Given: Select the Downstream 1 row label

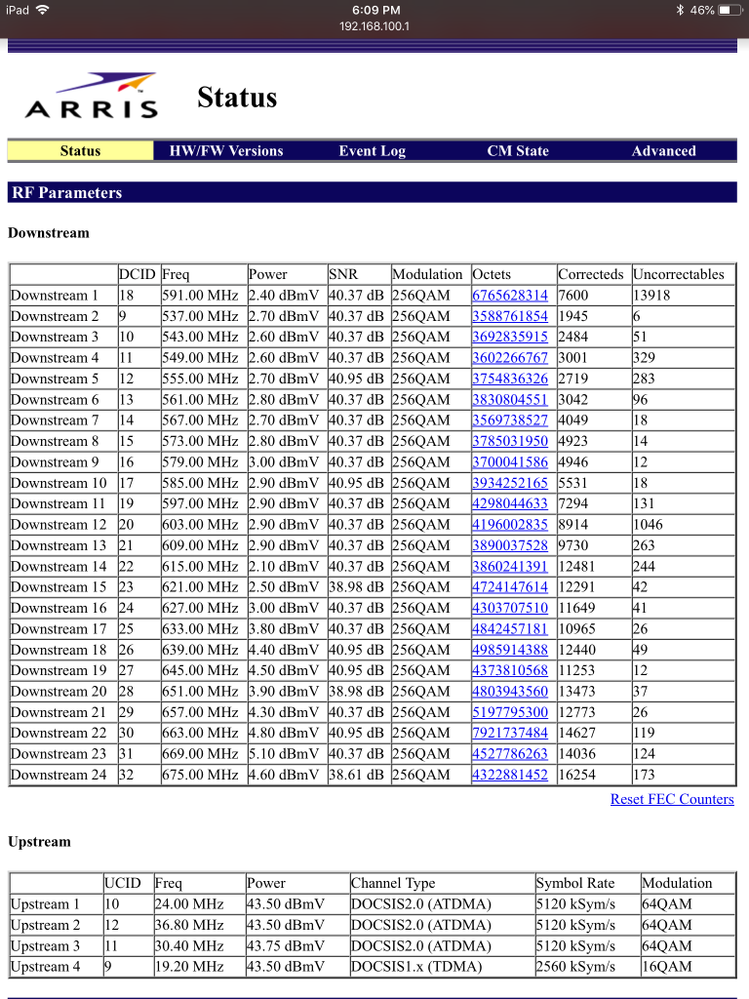Looking at the screenshot, I should coord(55,296).
